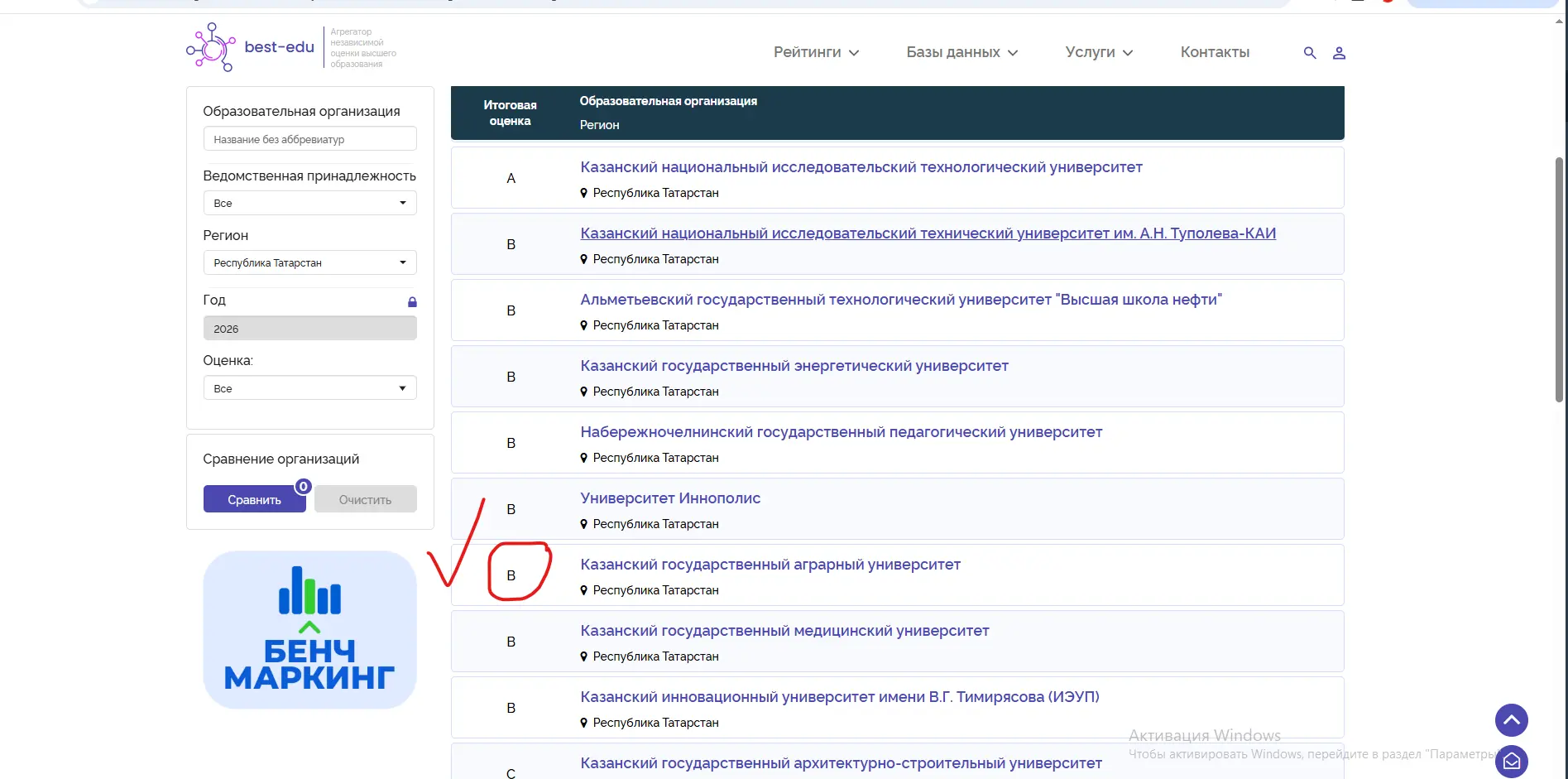This screenshot has width=1568, height=779.
Task: Open the envelope message icon
Action: click(1511, 761)
